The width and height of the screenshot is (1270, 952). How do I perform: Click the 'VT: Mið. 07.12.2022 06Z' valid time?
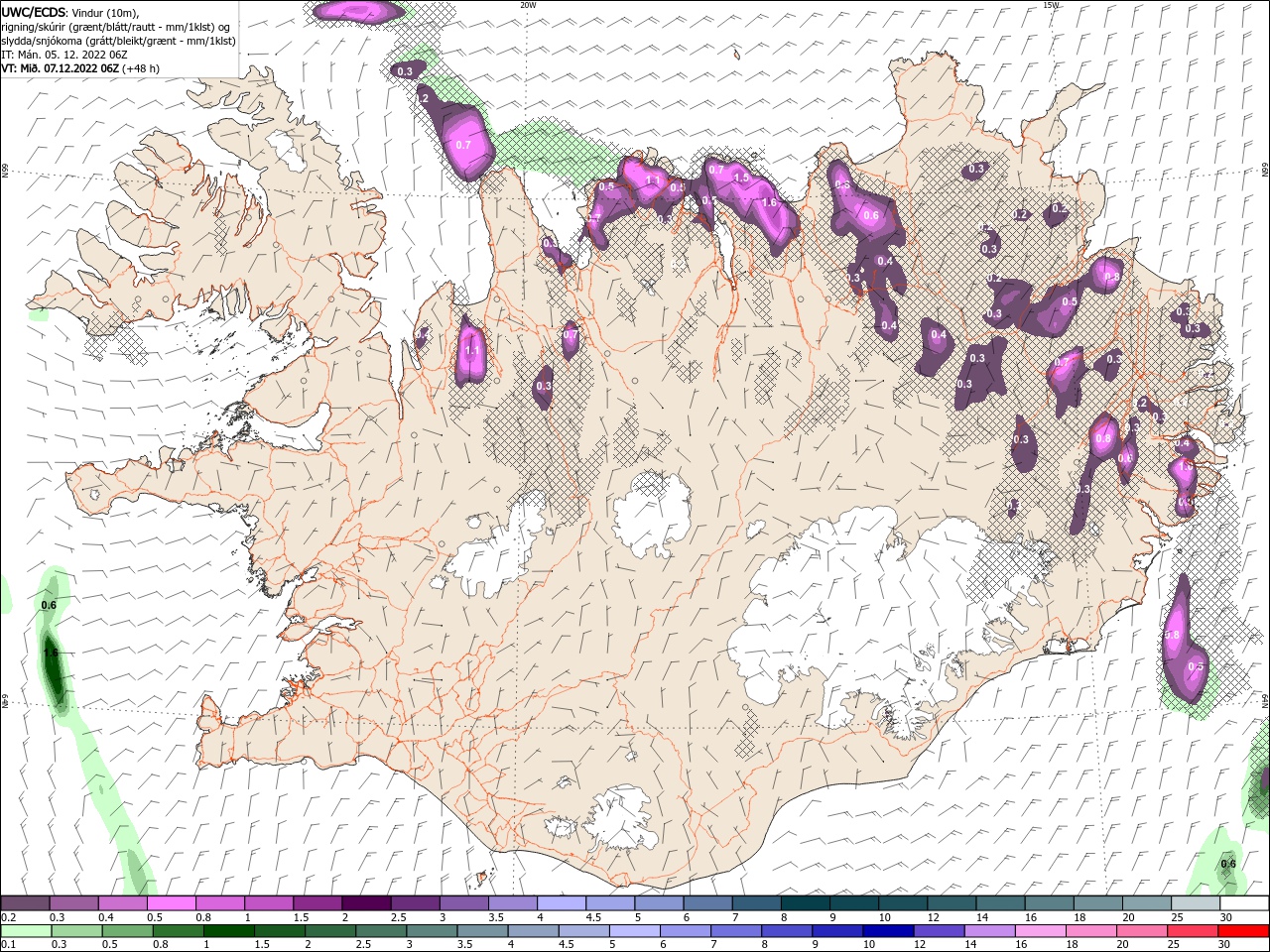click(x=60, y=68)
